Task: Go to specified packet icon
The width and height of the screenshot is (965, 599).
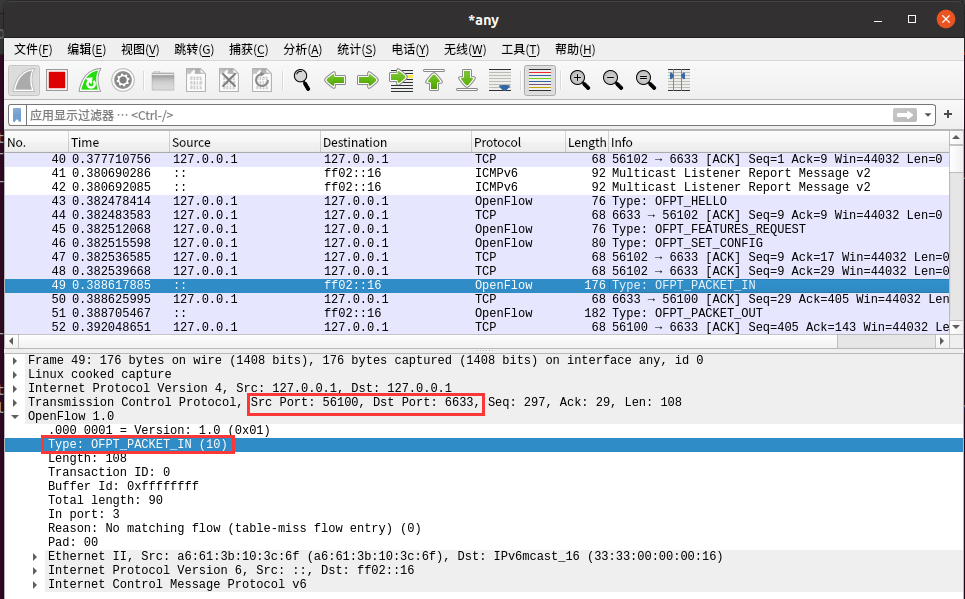Action: tap(401, 81)
